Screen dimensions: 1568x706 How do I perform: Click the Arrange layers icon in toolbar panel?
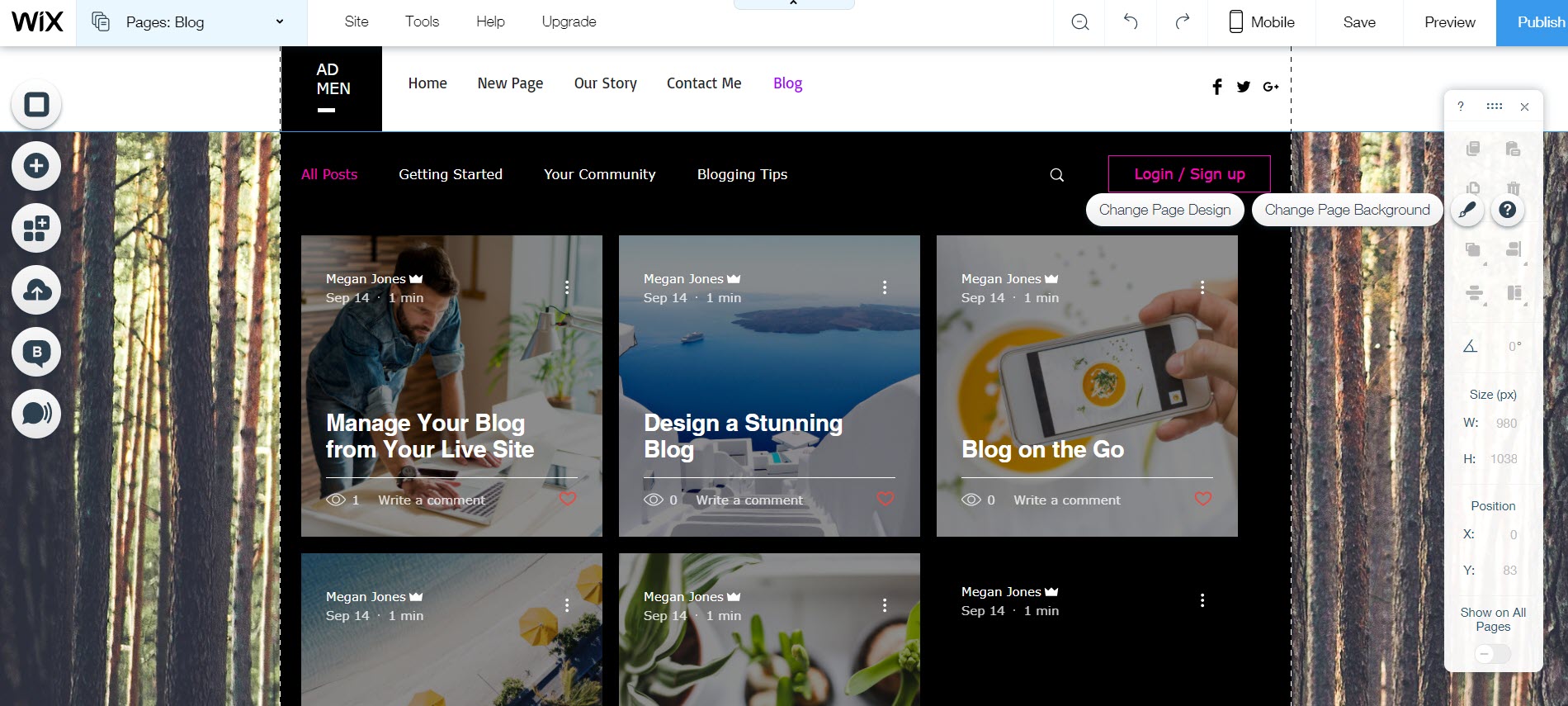[1473, 249]
